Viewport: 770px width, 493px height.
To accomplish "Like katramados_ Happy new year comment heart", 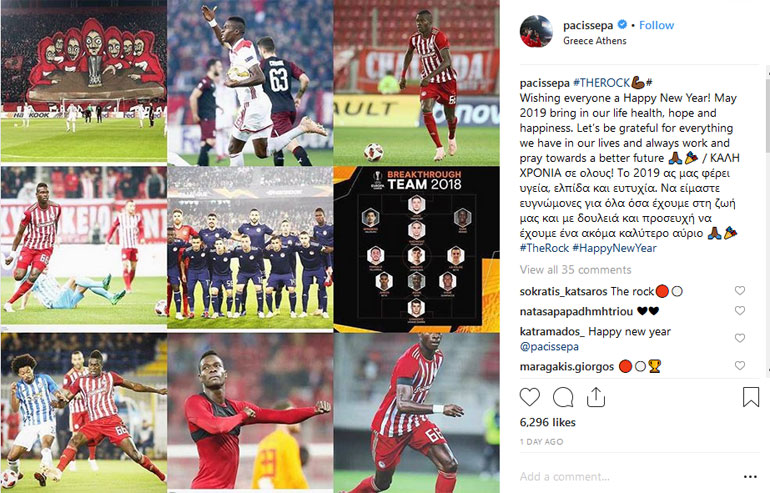I will [740, 338].
